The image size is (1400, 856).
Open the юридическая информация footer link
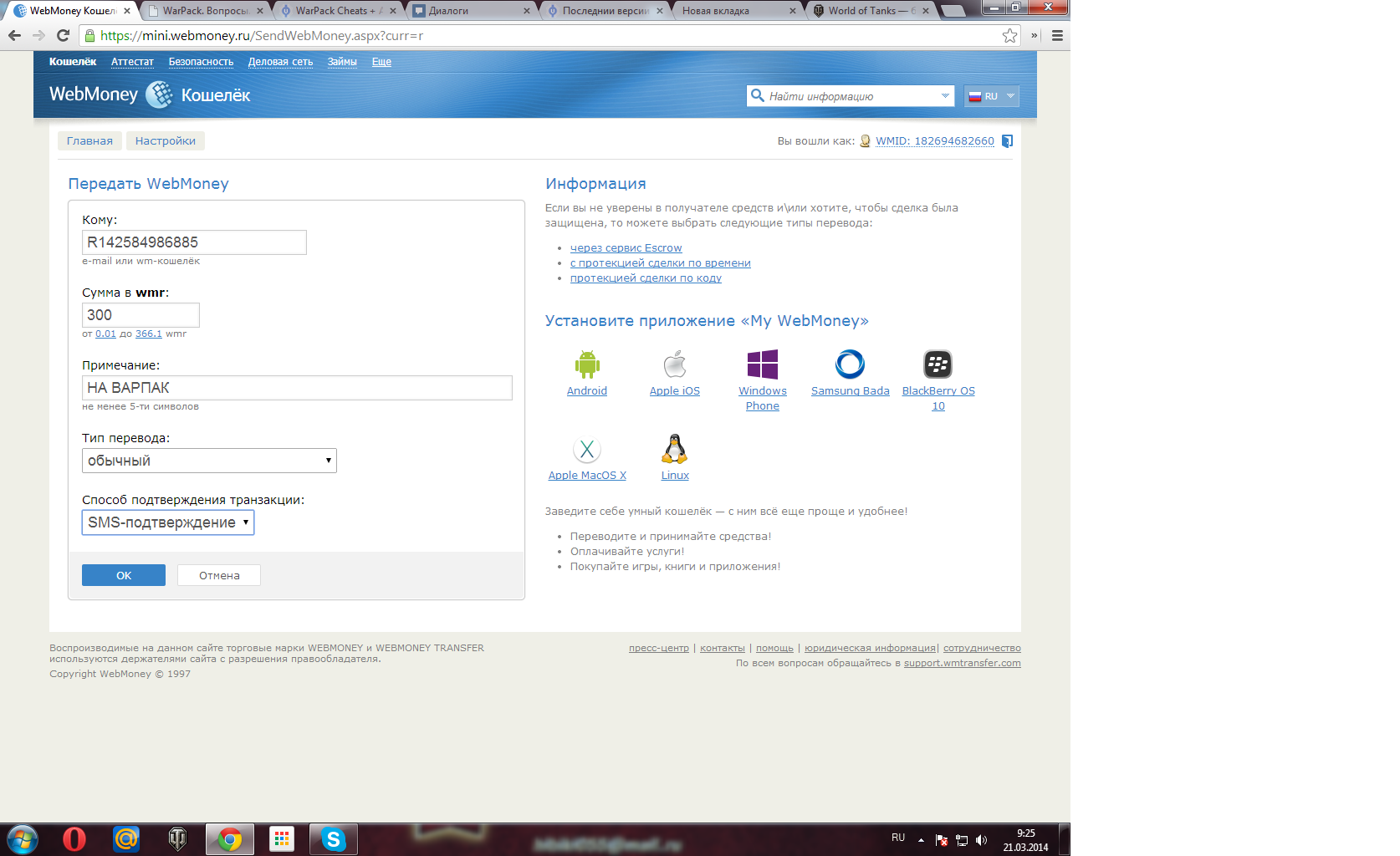coord(870,648)
